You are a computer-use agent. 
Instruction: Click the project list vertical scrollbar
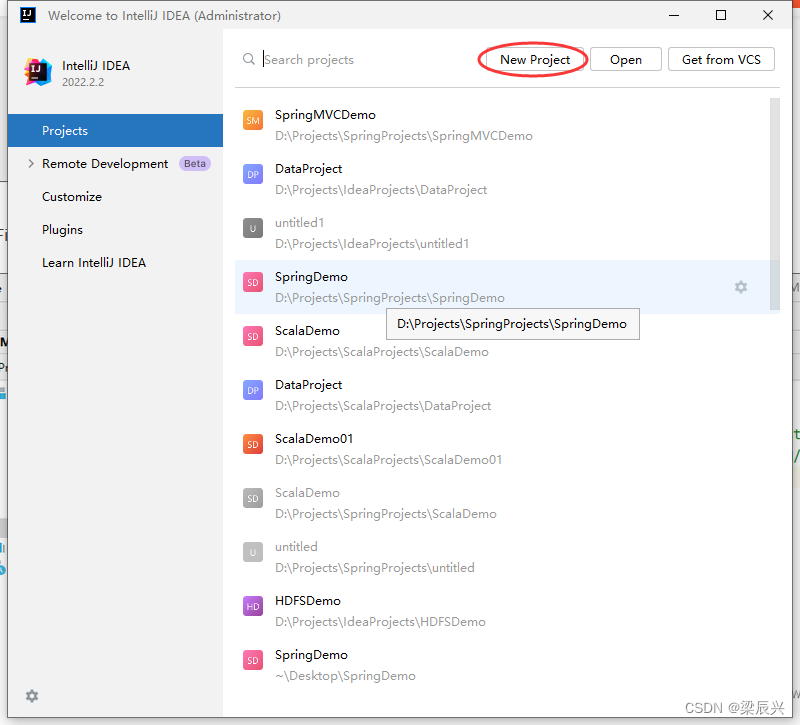774,204
